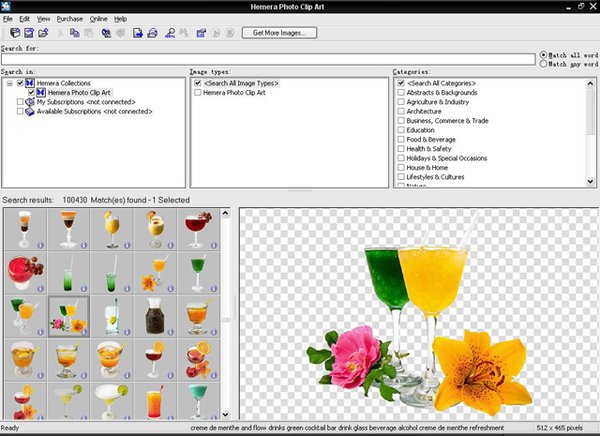Check Hemera Photo Clip Art image type
600x436 pixels.
(198, 93)
